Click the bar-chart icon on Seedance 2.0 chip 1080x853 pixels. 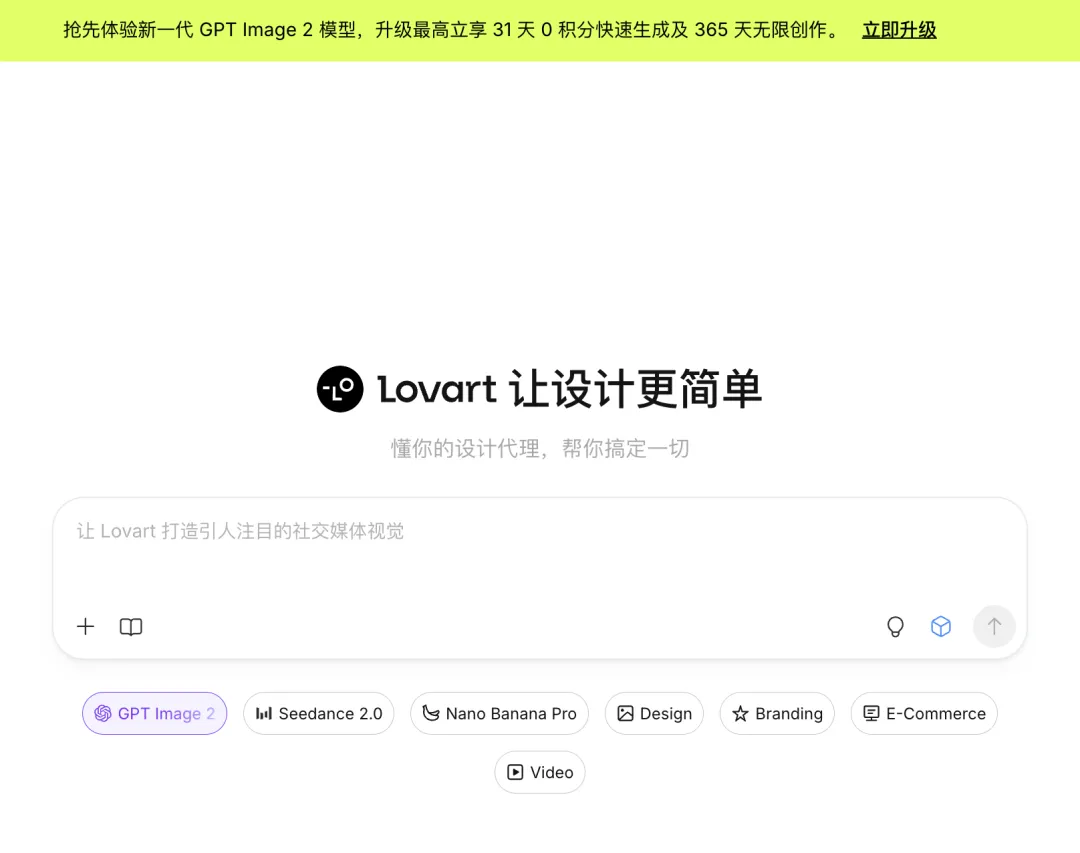point(264,713)
